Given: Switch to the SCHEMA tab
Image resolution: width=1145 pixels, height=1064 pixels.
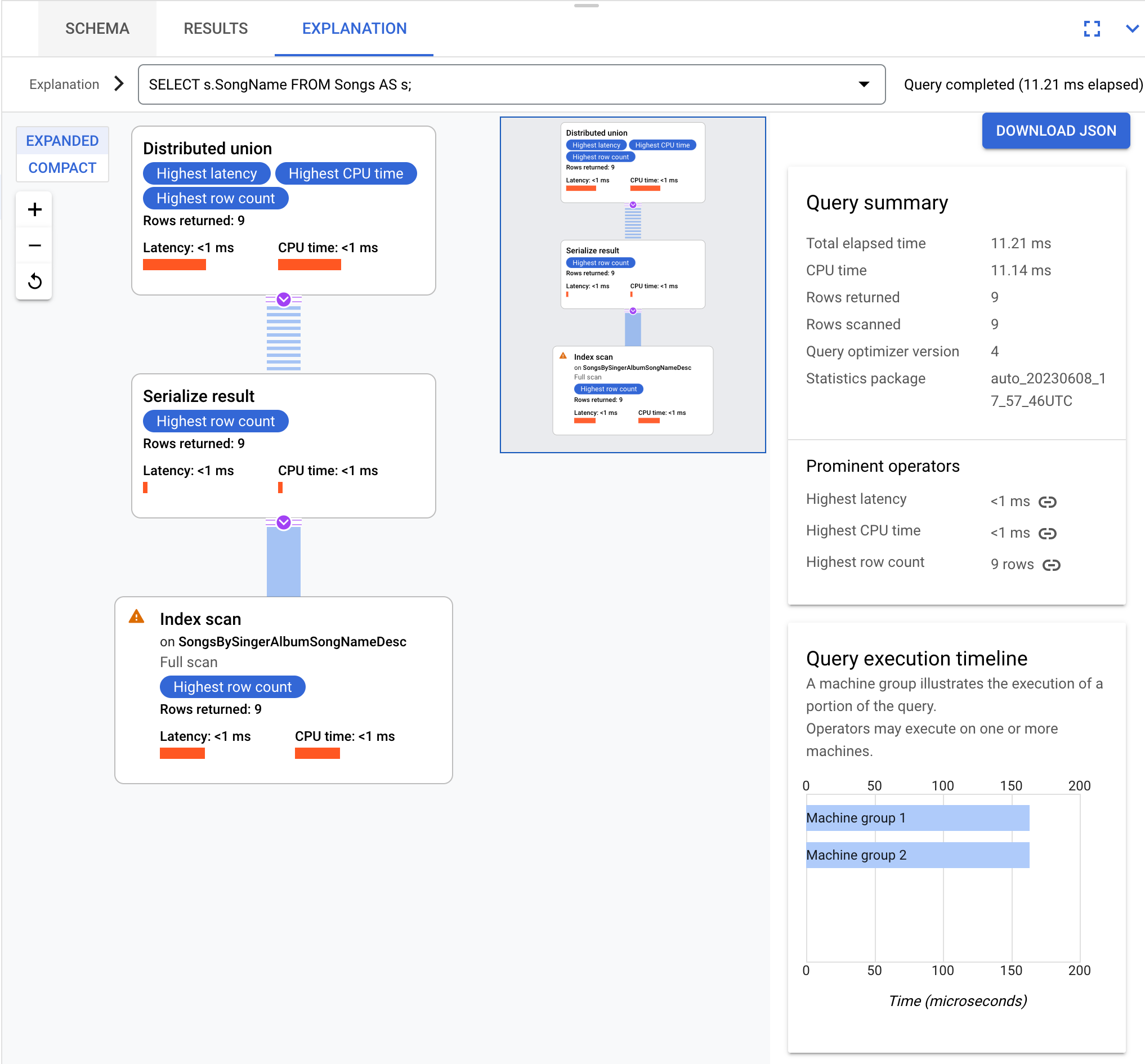Looking at the screenshot, I should 97,27.
